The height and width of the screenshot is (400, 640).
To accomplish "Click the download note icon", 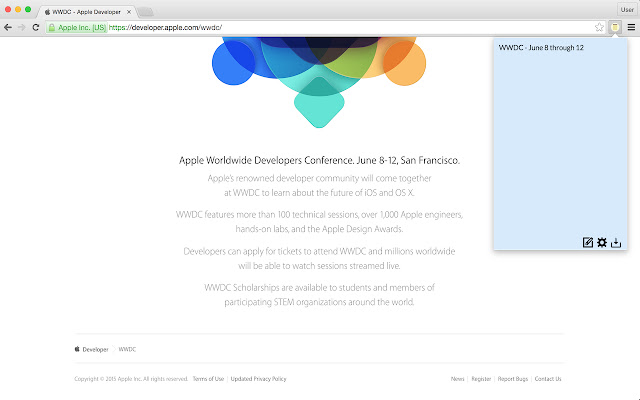I will (x=616, y=243).
